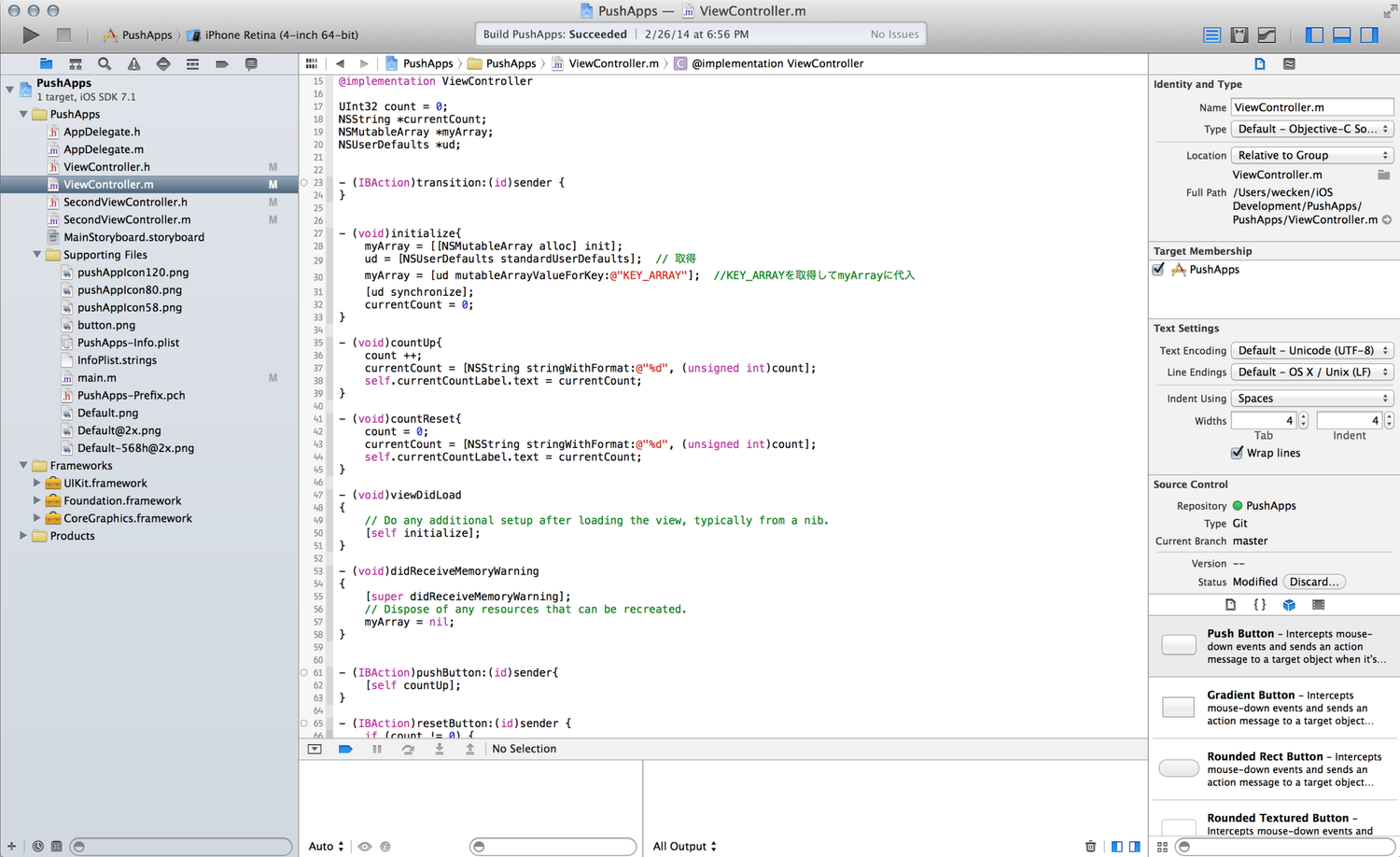The width and height of the screenshot is (1400, 857).
Task: Open the File Template library tab
Action: (x=1230, y=605)
